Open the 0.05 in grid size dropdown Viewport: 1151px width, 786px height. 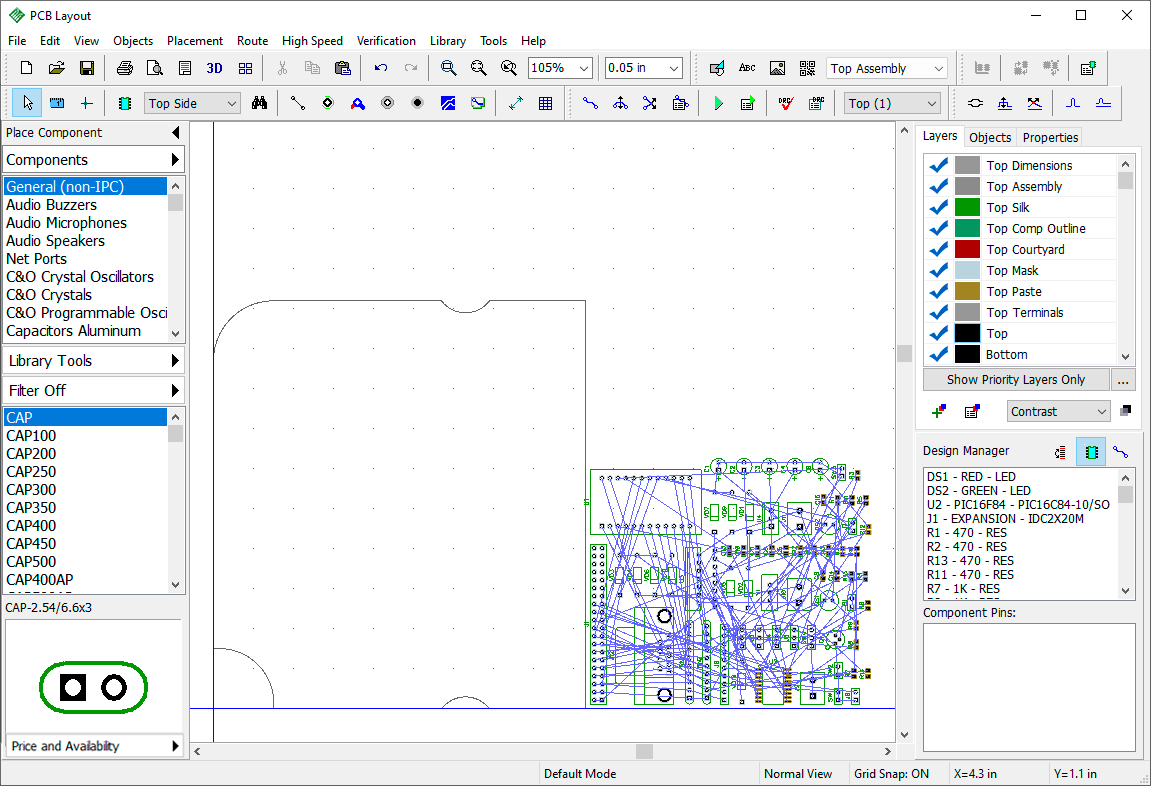[x=673, y=68]
